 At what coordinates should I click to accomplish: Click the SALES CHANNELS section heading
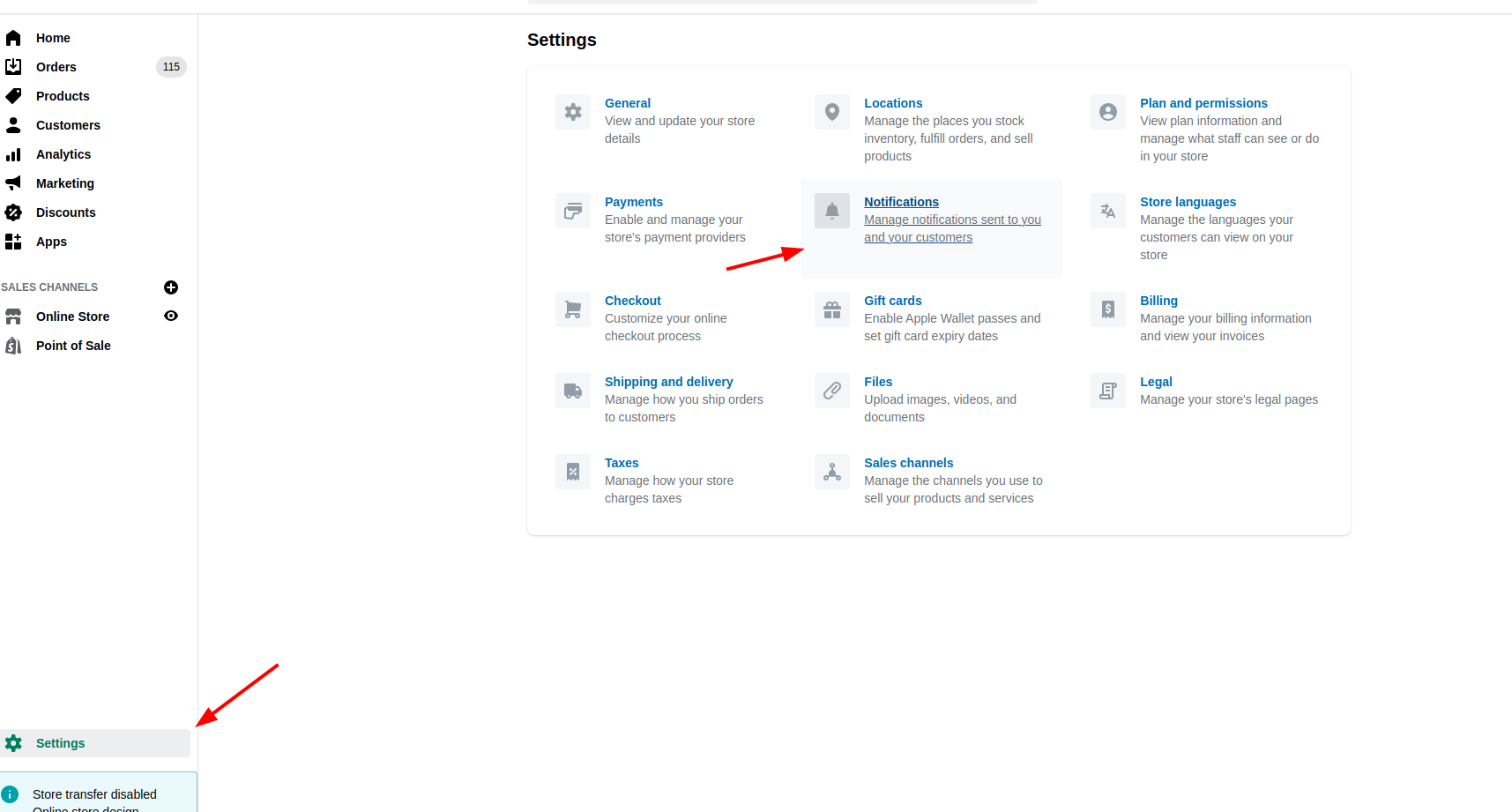49,287
